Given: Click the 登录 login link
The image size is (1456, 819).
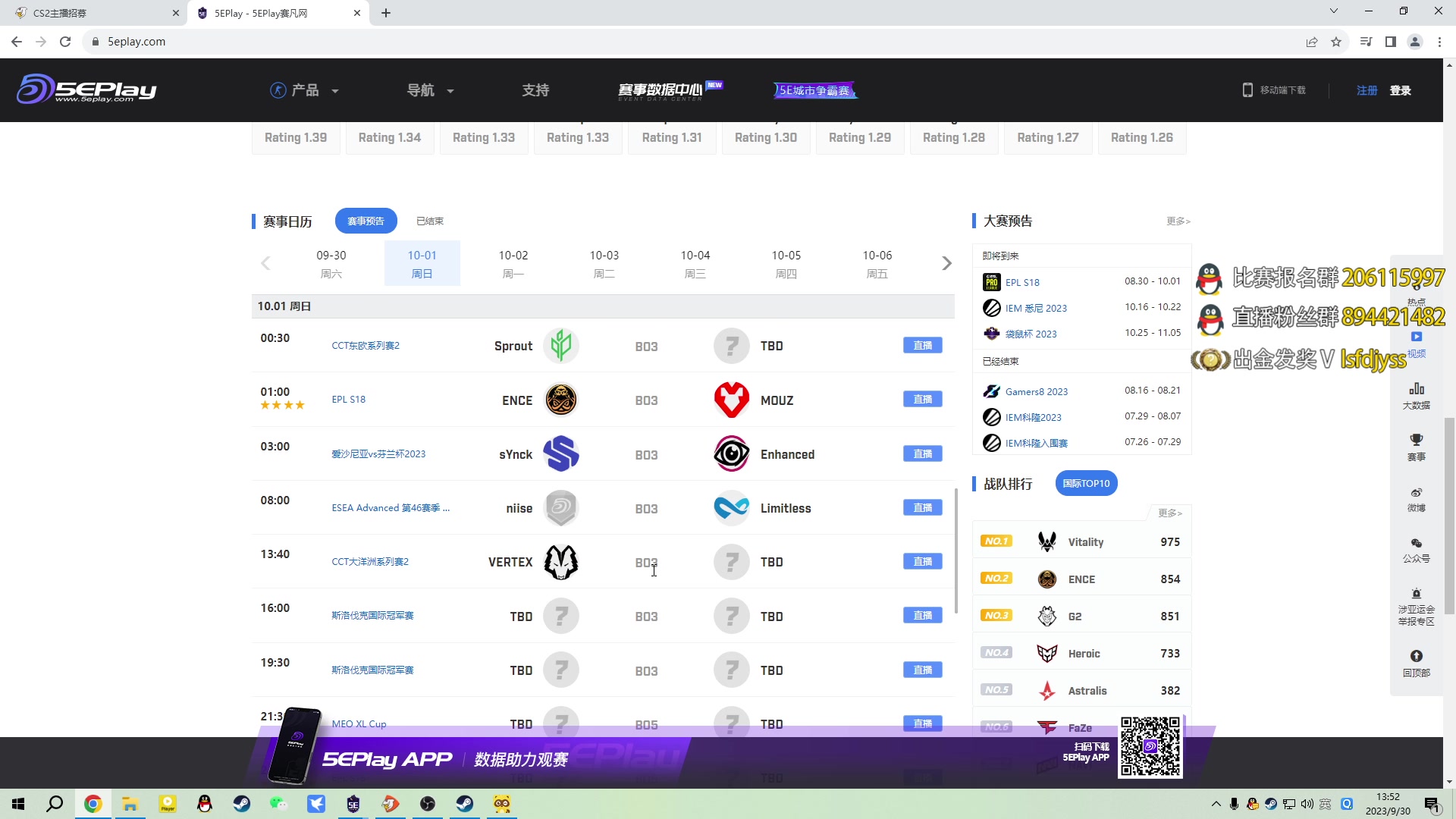Looking at the screenshot, I should coord(1400,90).
